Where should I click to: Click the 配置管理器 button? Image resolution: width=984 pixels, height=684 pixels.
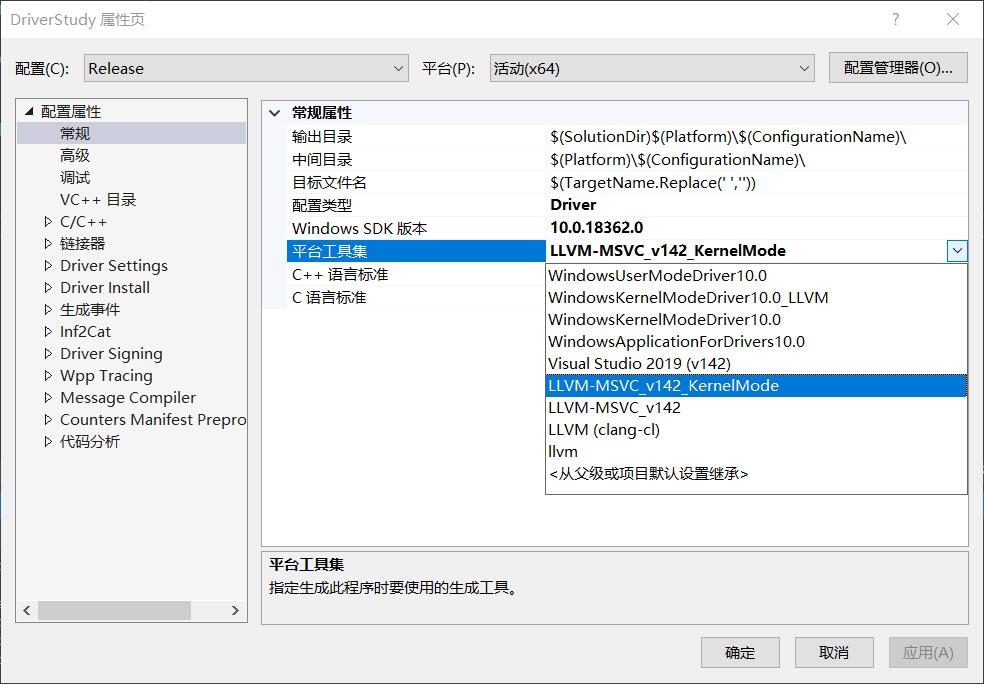[x=898, y=68]
